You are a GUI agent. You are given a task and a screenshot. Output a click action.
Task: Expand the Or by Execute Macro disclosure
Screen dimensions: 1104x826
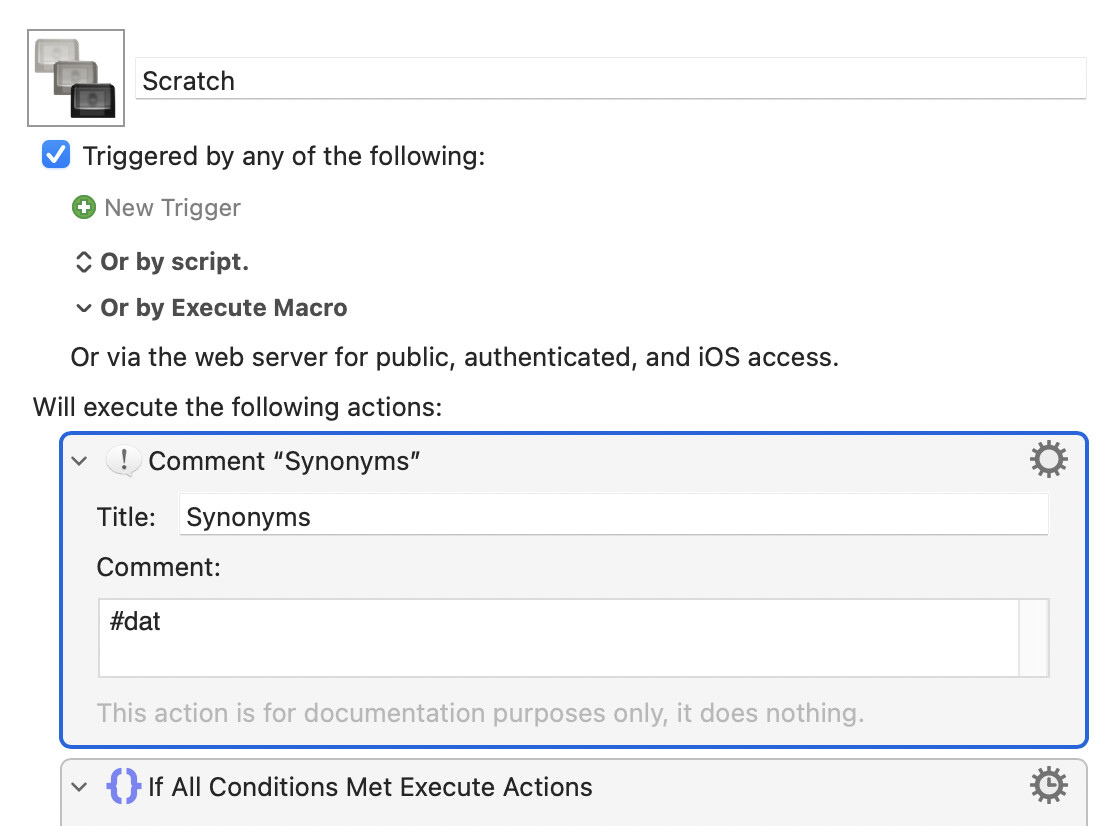83,308
